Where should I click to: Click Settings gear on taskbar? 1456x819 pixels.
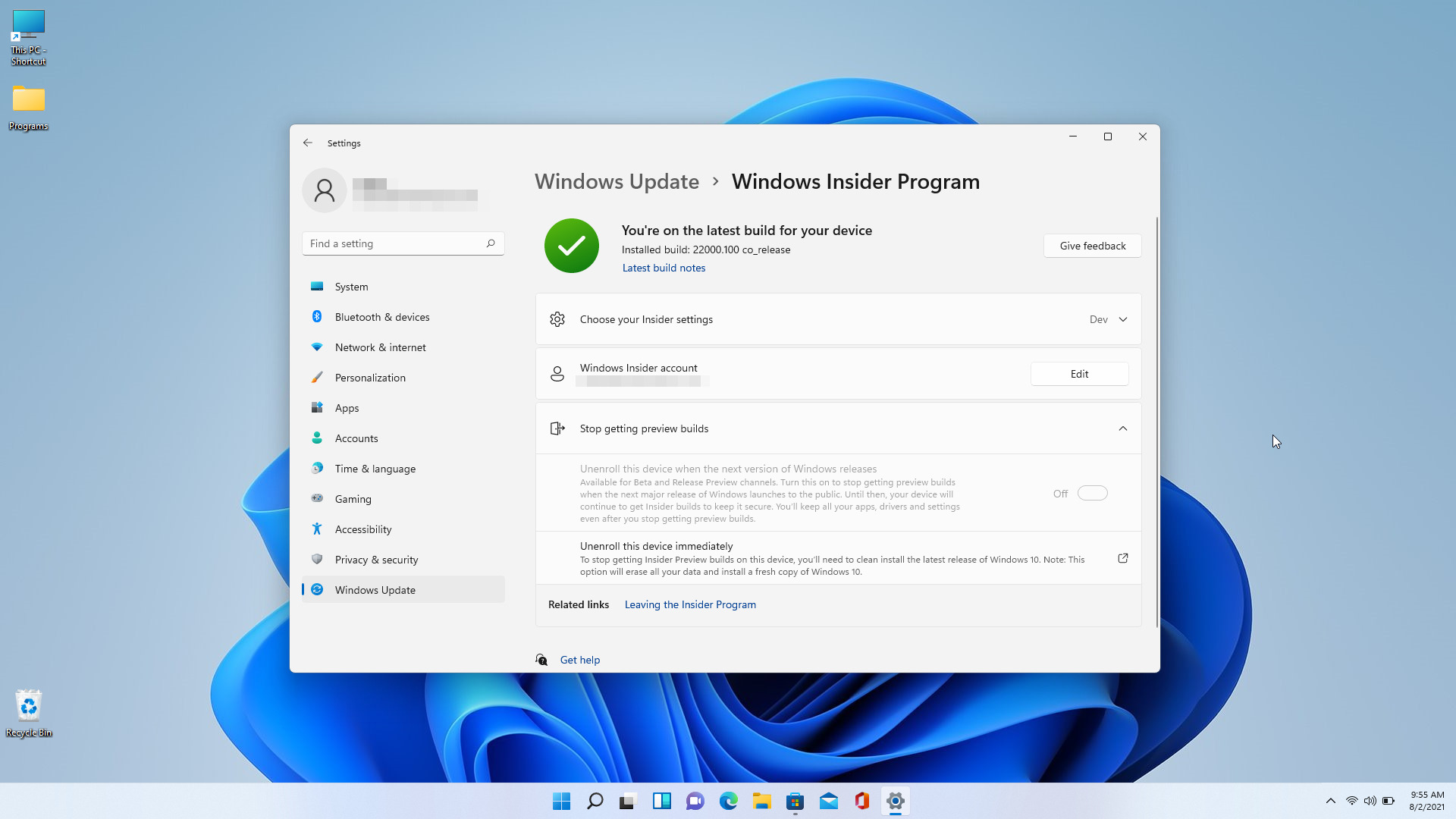895,801
